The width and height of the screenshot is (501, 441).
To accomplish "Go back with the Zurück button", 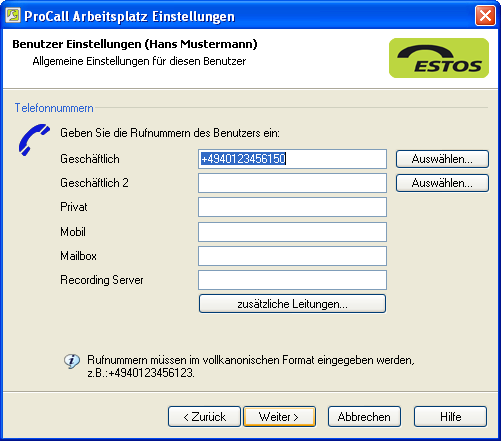I will (x=204, y=417).
